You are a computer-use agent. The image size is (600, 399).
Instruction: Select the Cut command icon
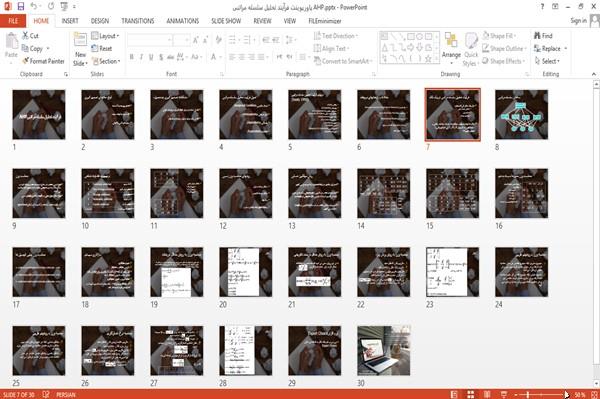(25, 36)
